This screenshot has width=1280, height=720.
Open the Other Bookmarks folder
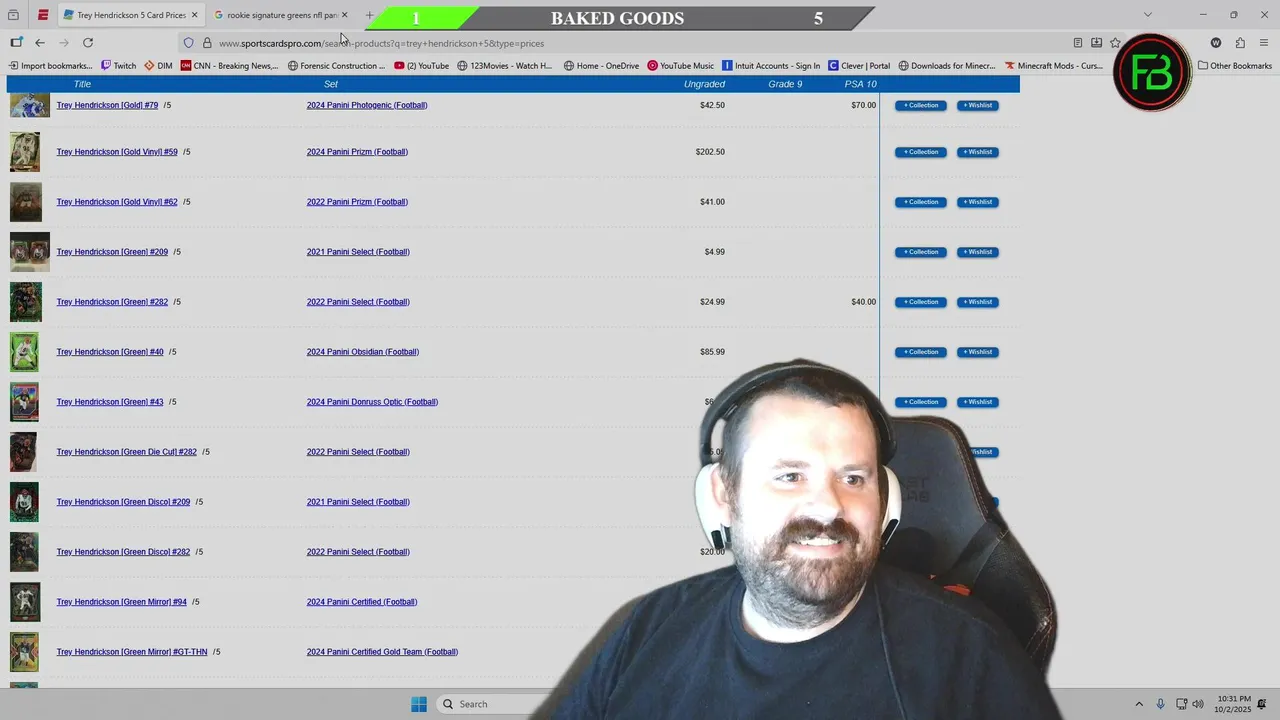[1235, 66]
